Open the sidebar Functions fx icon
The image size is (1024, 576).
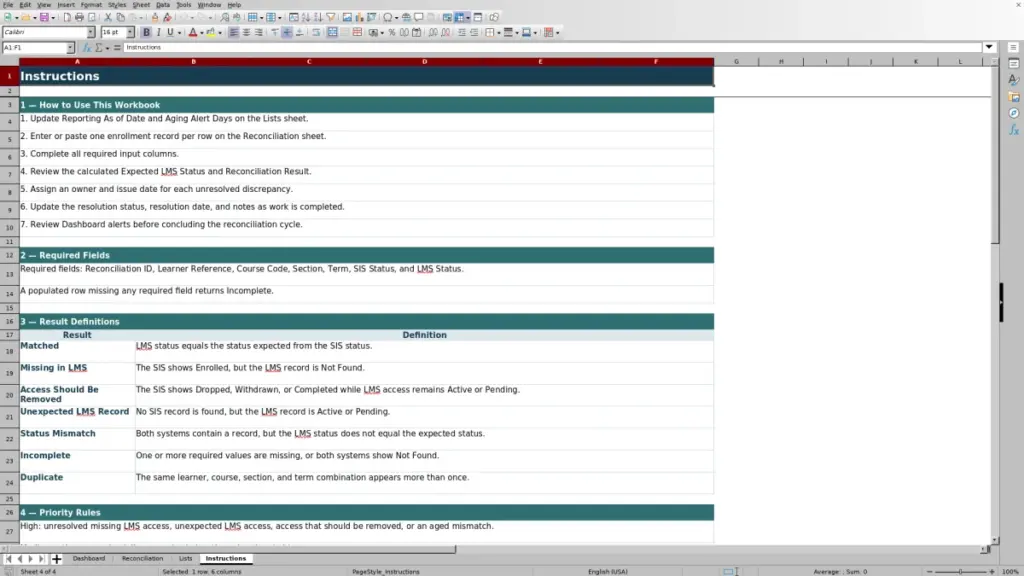pyautogui.click(x=1014, y=130)
